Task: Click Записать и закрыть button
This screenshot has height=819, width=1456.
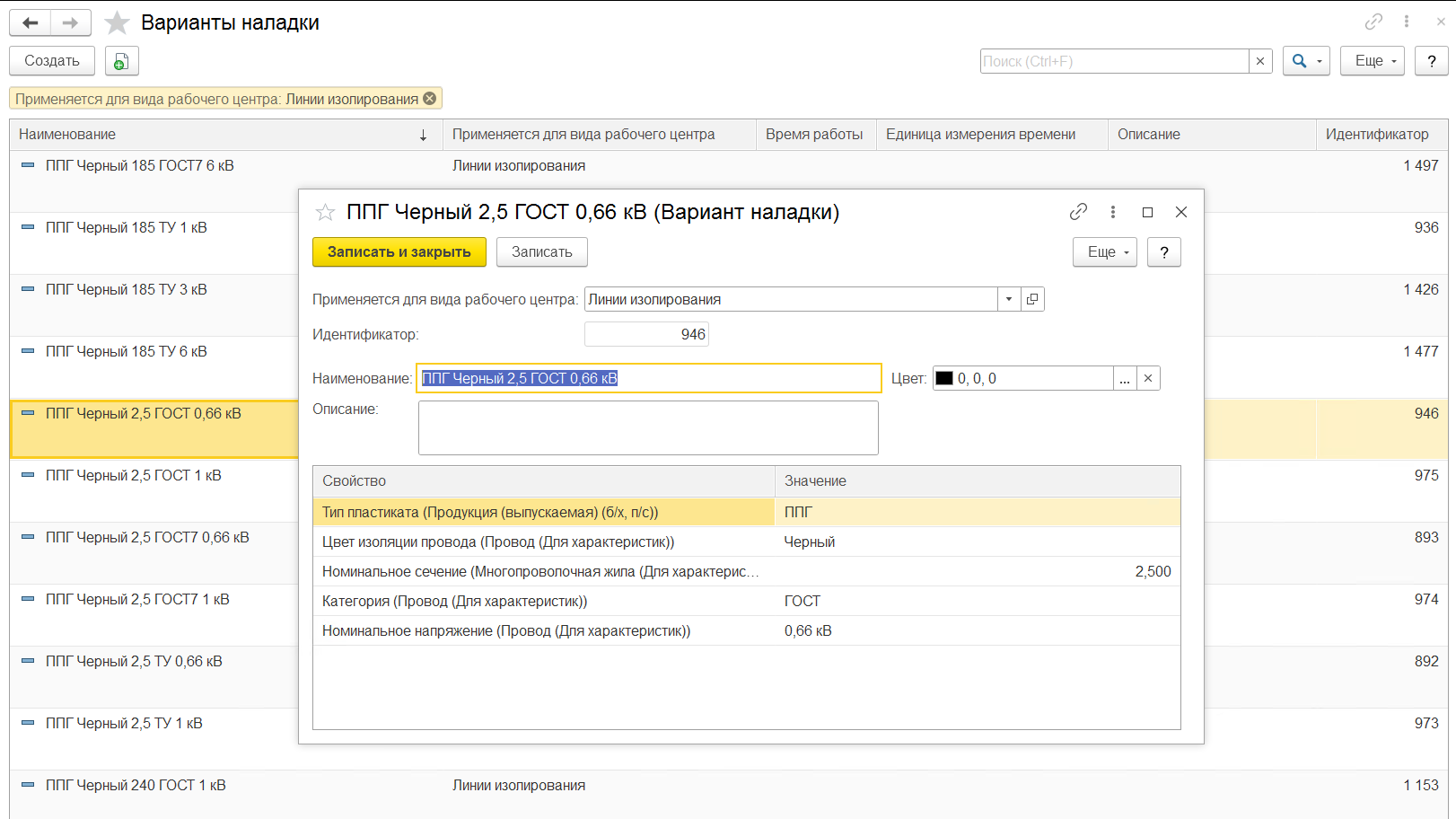Action: [399, 252]
